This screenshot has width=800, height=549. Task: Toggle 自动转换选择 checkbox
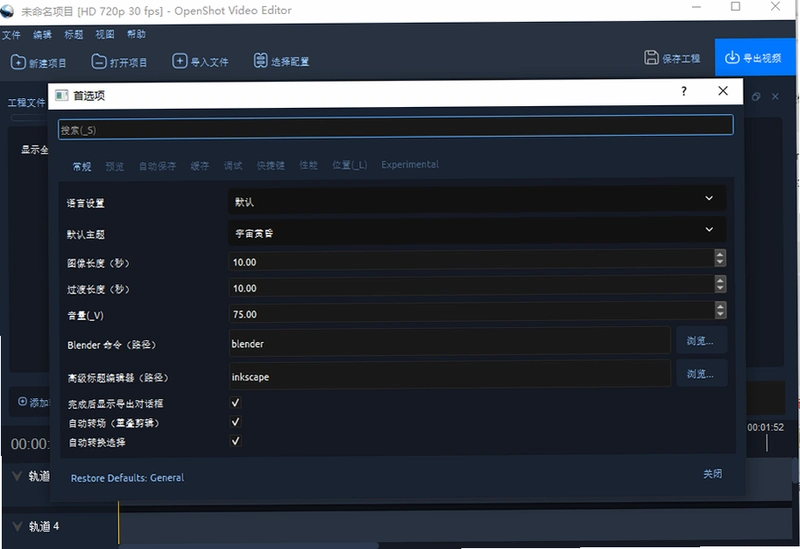(x=235, y=441)
